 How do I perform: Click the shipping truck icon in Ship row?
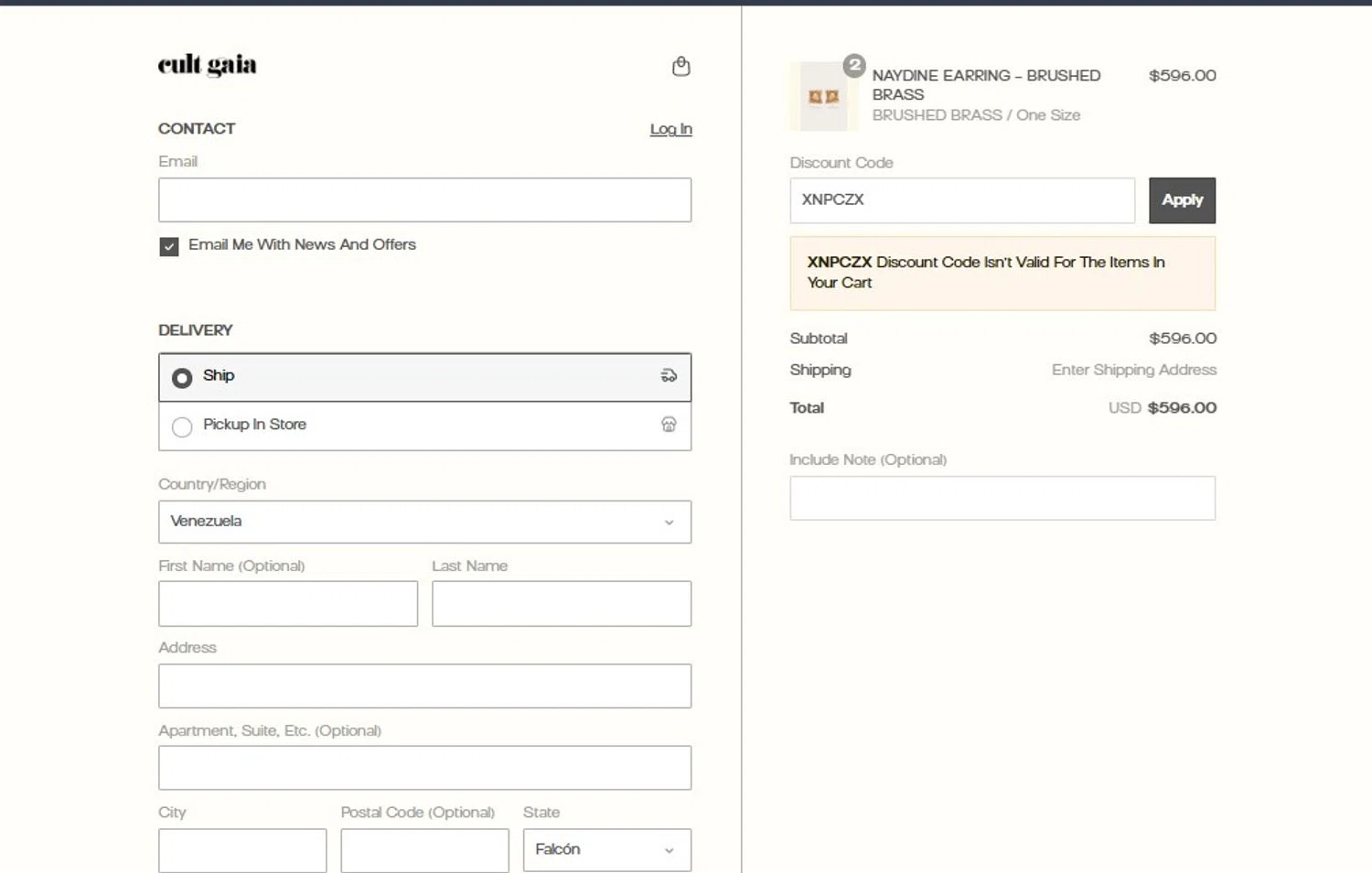coord(669,375)
